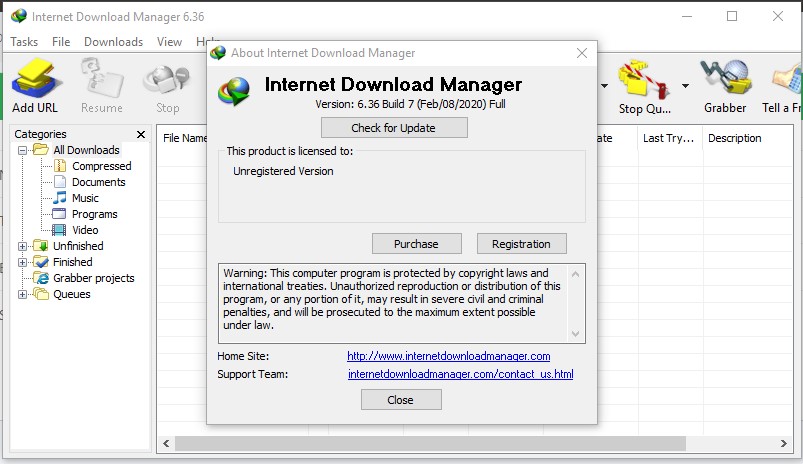Screen dimensions: 803x464
Task: Click the Stop Queue toolbar icon
Action: coord(643,79)
